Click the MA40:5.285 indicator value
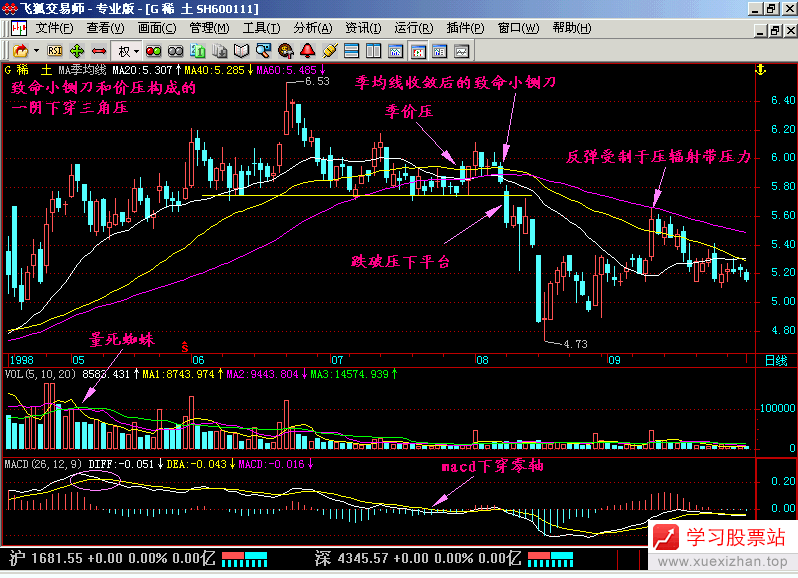 [x=214, y=70]
